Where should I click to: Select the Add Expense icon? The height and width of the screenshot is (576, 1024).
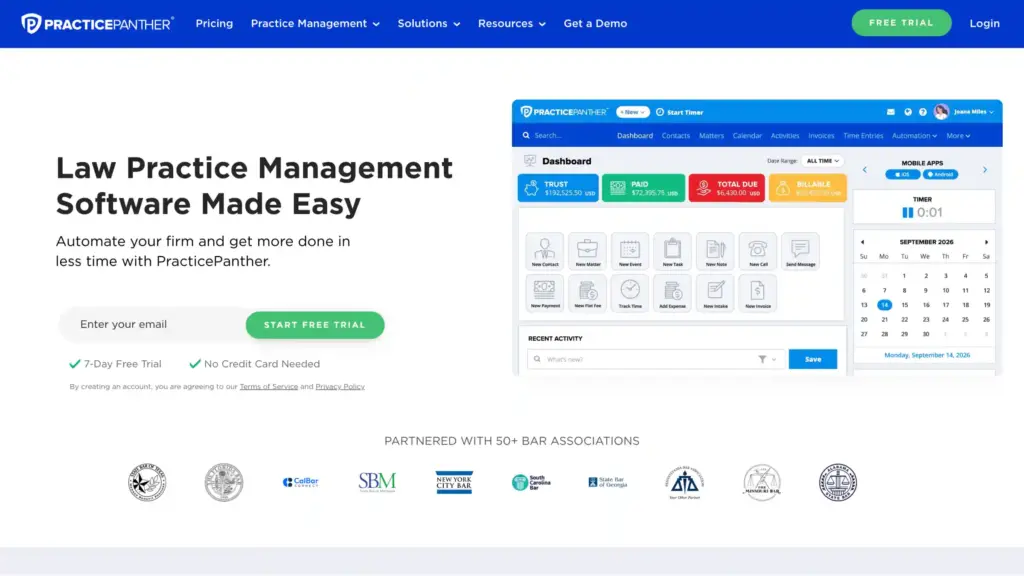pyautogui.click(x=672, y=292)
